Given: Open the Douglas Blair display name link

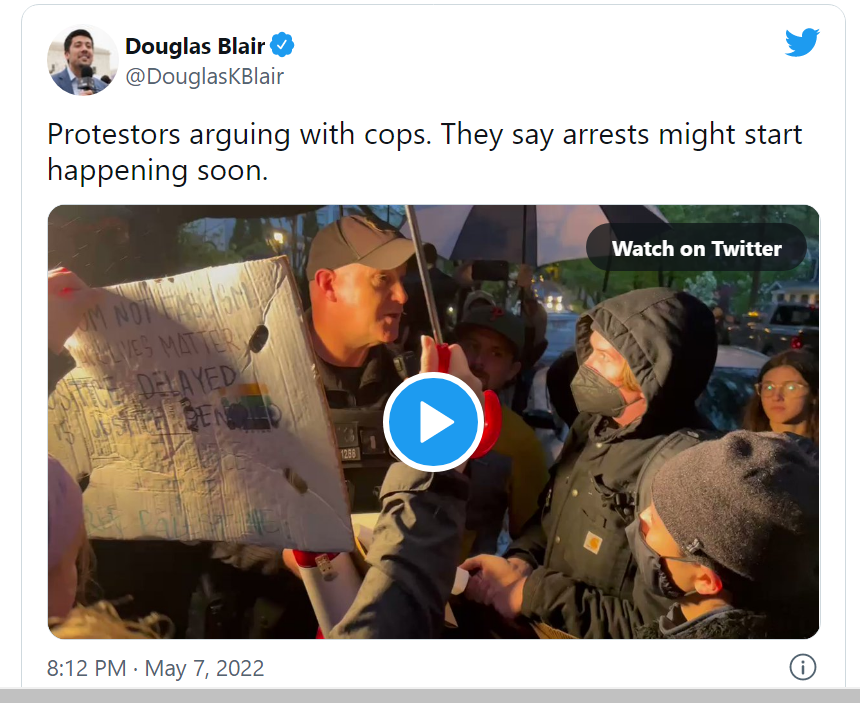Looking at the screenshot, I should tap(195, 46).
